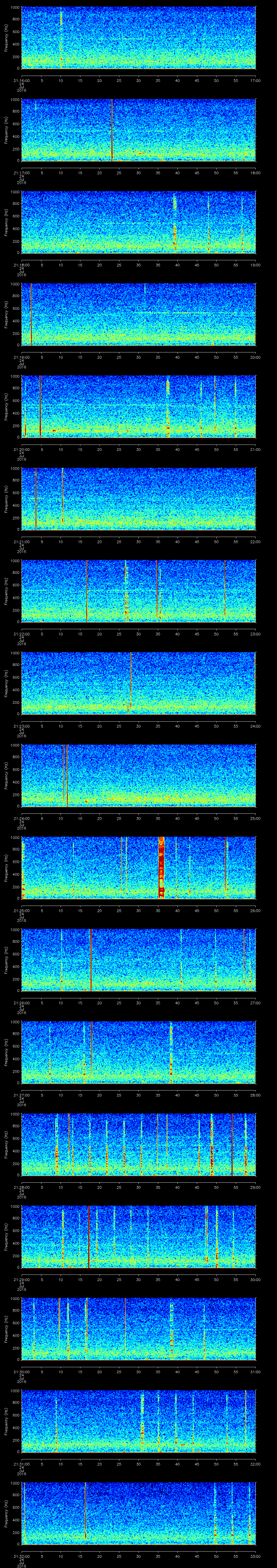Click the 21:25:00 start time label

[x=21, y=910]
